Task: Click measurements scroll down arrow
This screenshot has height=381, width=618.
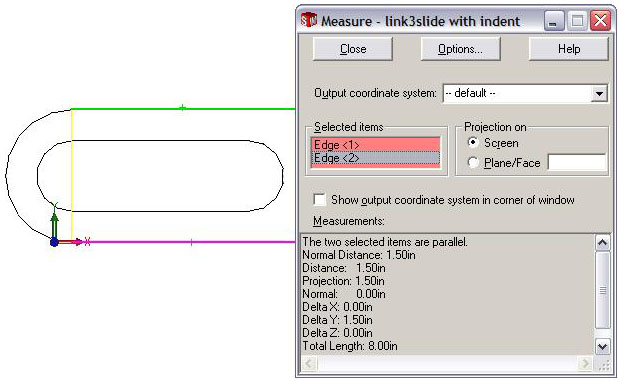Action: [602, 347]
